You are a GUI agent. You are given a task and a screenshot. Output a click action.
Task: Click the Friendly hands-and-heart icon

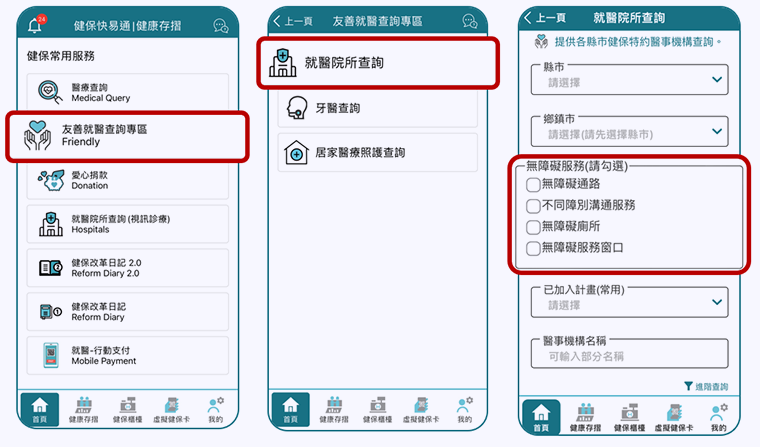(38, 135)
